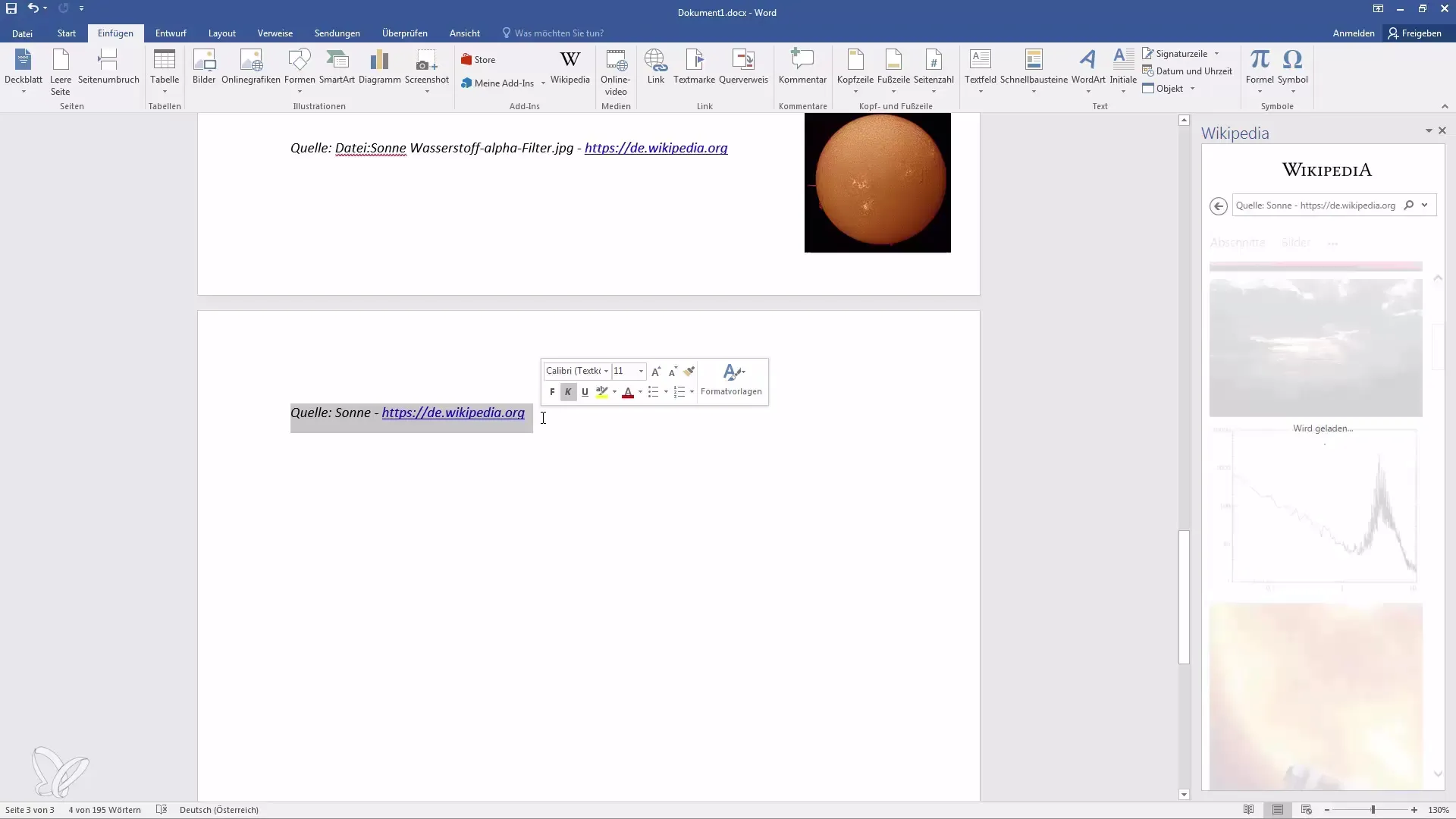Insert Datum und Uhrzeit
1456x819 pixels.
(1188, 71)
